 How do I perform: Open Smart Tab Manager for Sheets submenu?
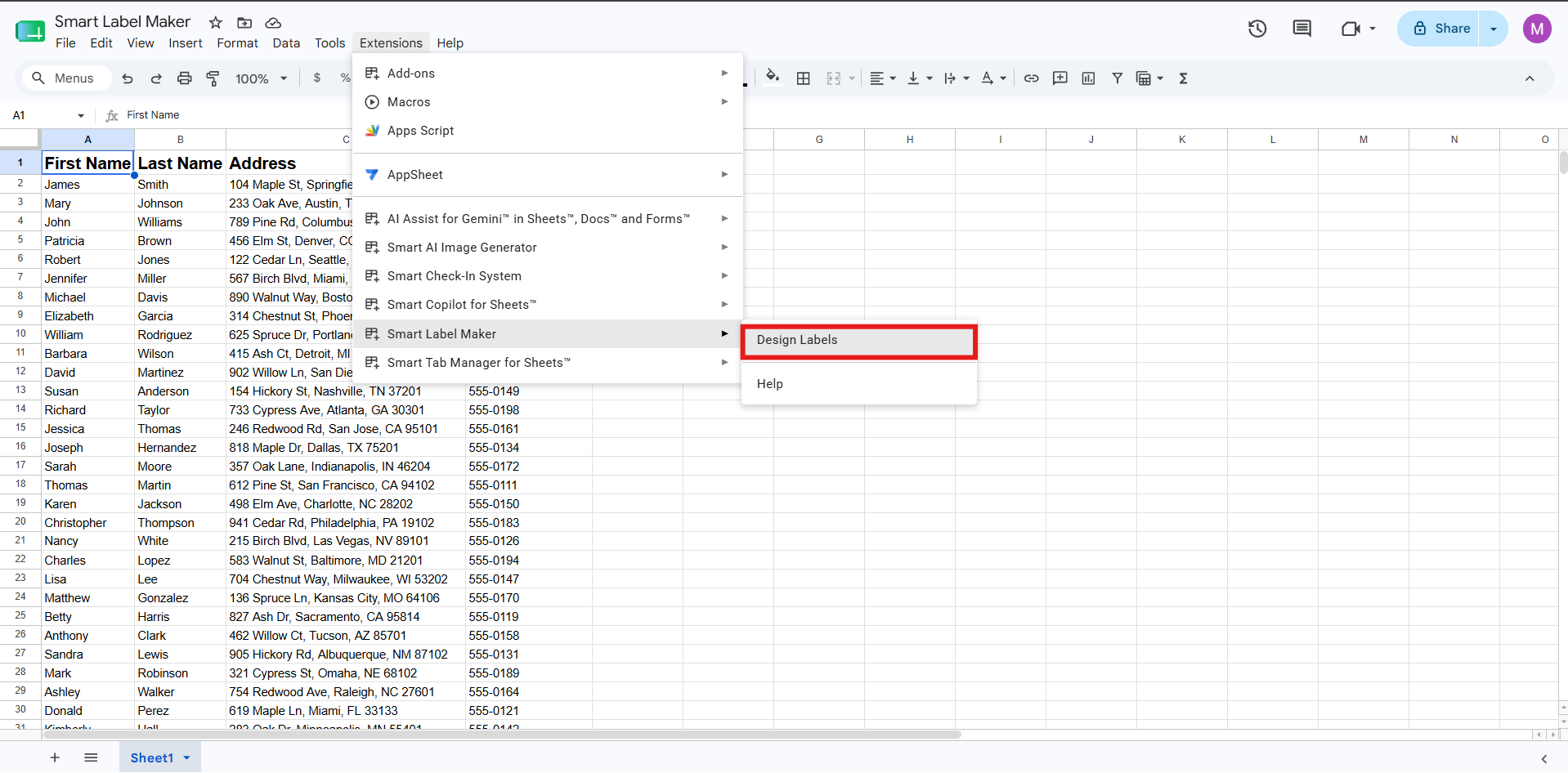(547, 363)
